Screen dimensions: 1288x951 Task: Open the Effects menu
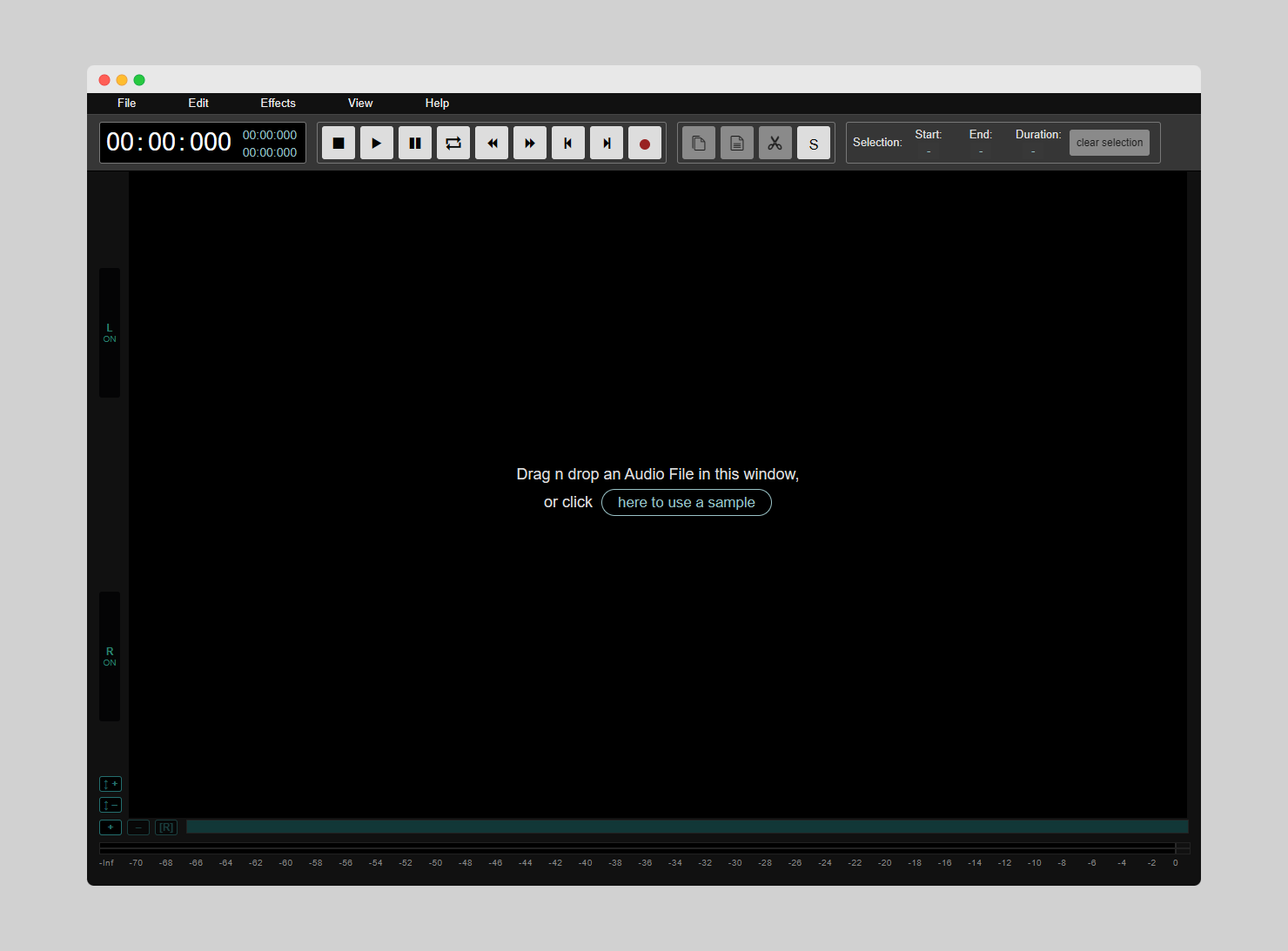[x=278, y=104]
